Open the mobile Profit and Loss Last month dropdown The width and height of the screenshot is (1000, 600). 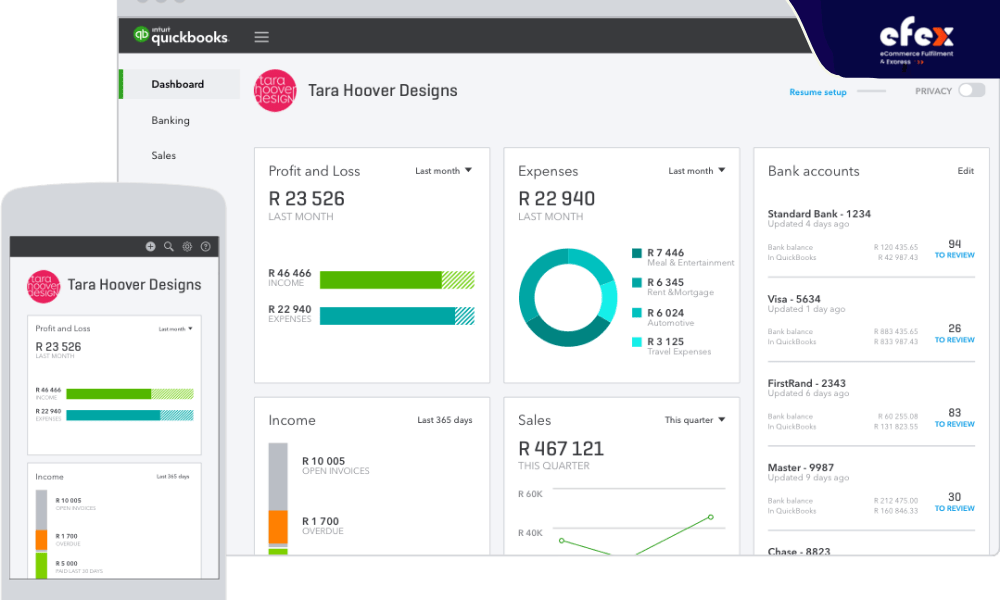[175, 329]
